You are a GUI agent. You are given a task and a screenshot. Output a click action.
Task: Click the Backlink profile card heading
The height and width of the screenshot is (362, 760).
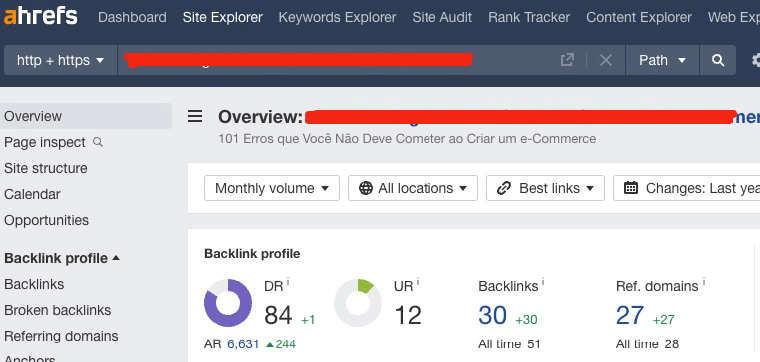pyautogui.click(x=252, y=254)
